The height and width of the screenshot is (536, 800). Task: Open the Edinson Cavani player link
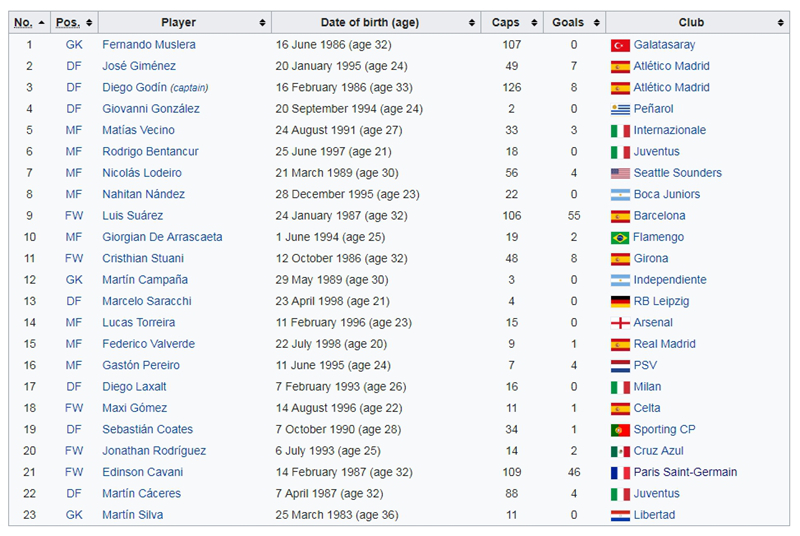(x=142, y=472)
